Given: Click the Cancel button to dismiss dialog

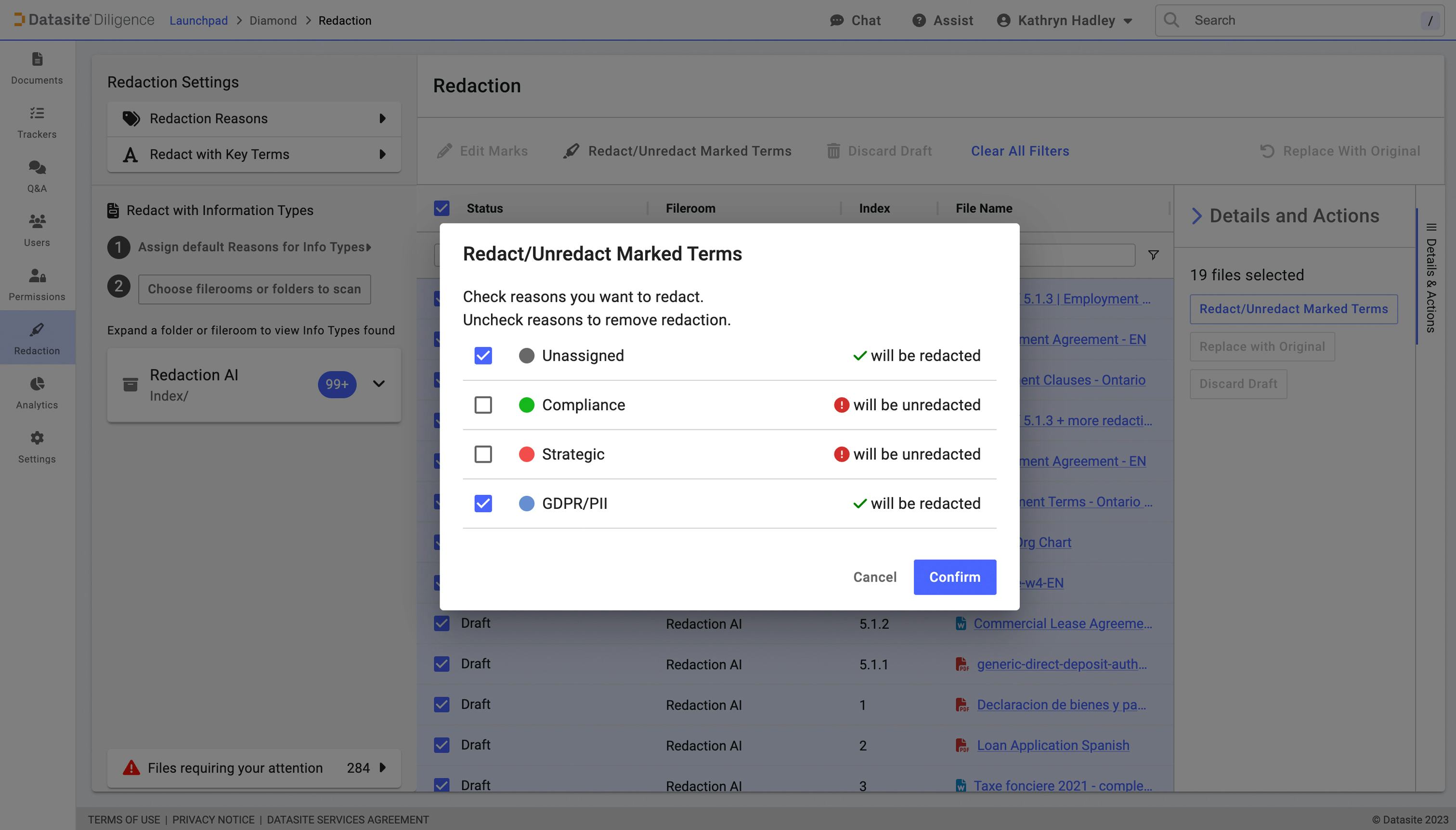Looking at the screenshot, I should (x=874, y=577).
